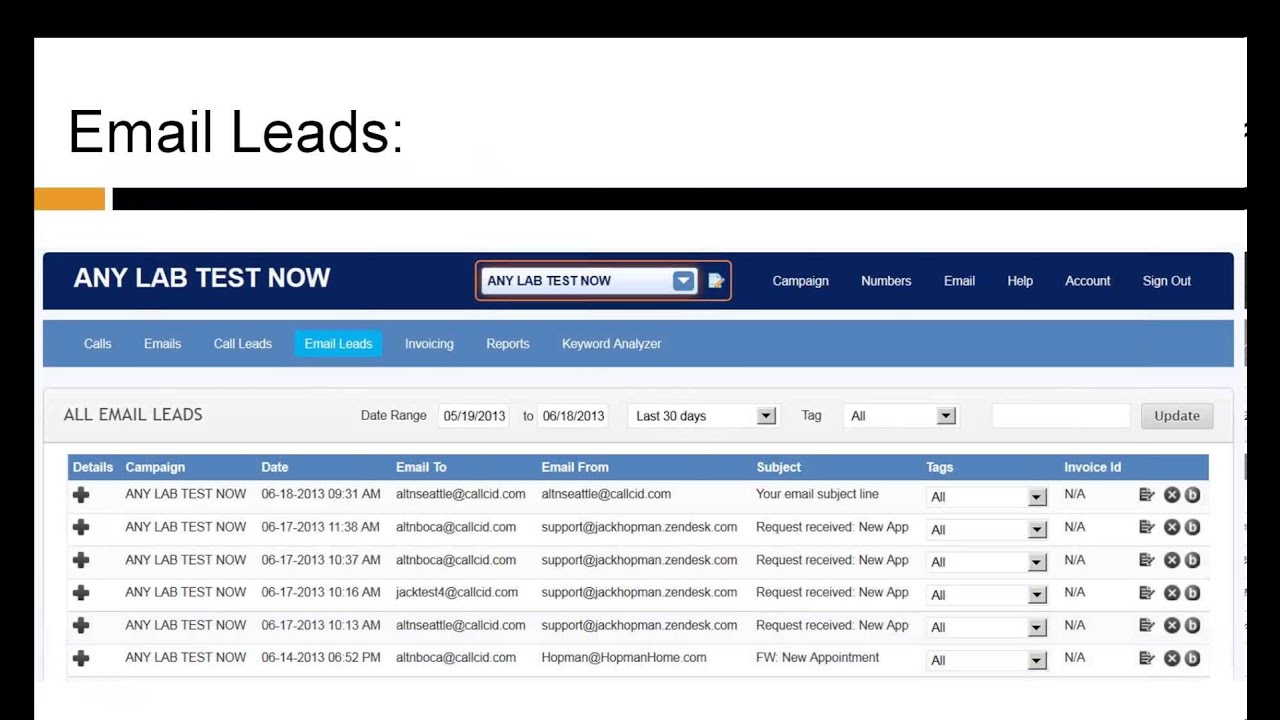Open the Email top menu
The width and height of the screenshot is (1280, 720).
[x=959, y=281]
